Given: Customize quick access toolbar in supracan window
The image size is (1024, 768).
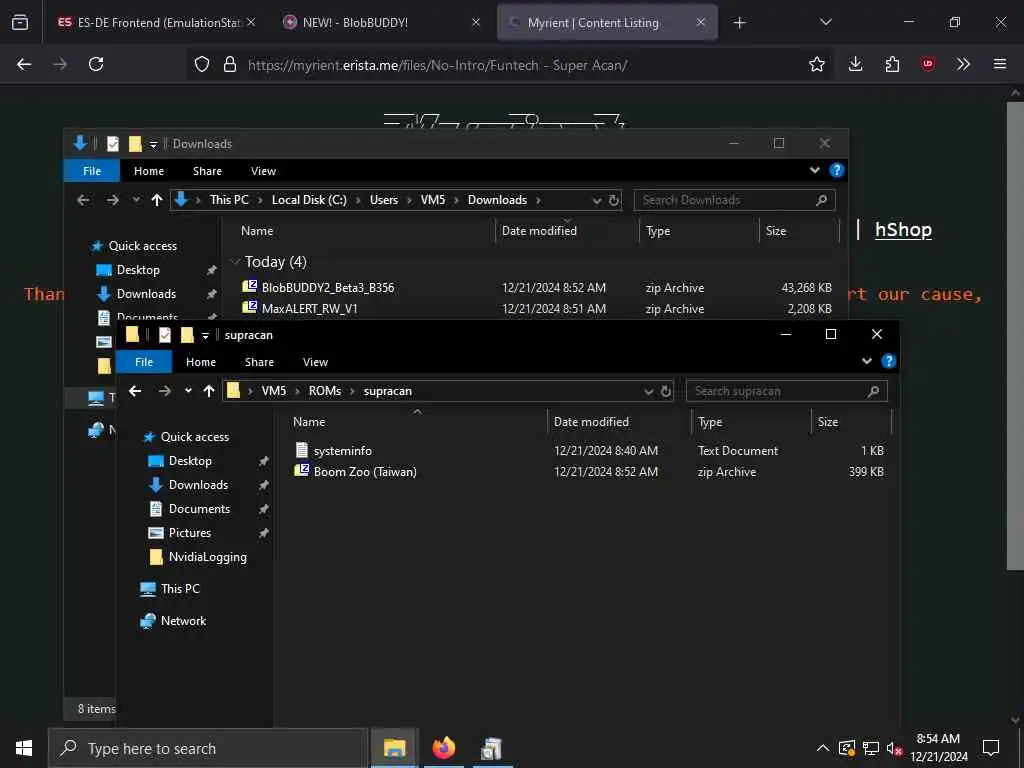Looking at the screenshot, I should 205,336.
